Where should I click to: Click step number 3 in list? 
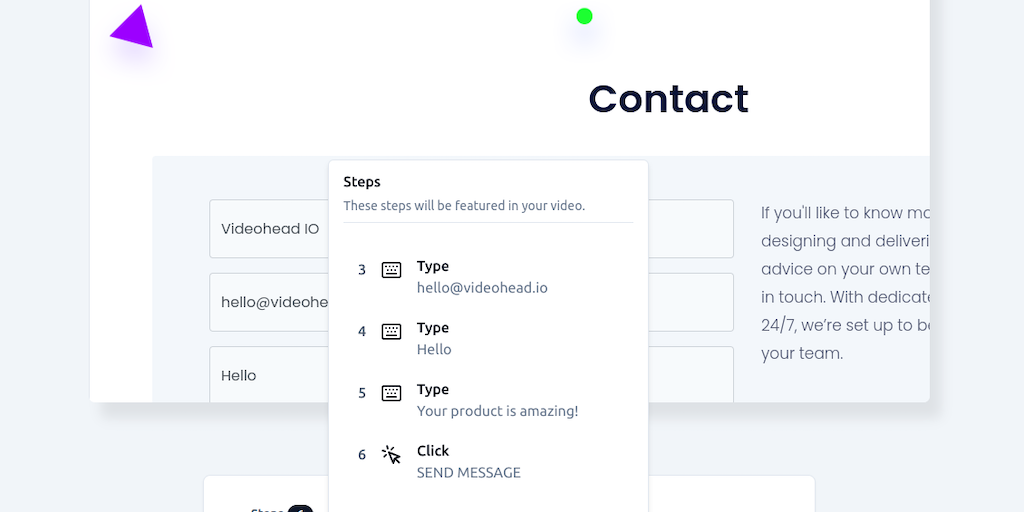click(x=362, y=270)
